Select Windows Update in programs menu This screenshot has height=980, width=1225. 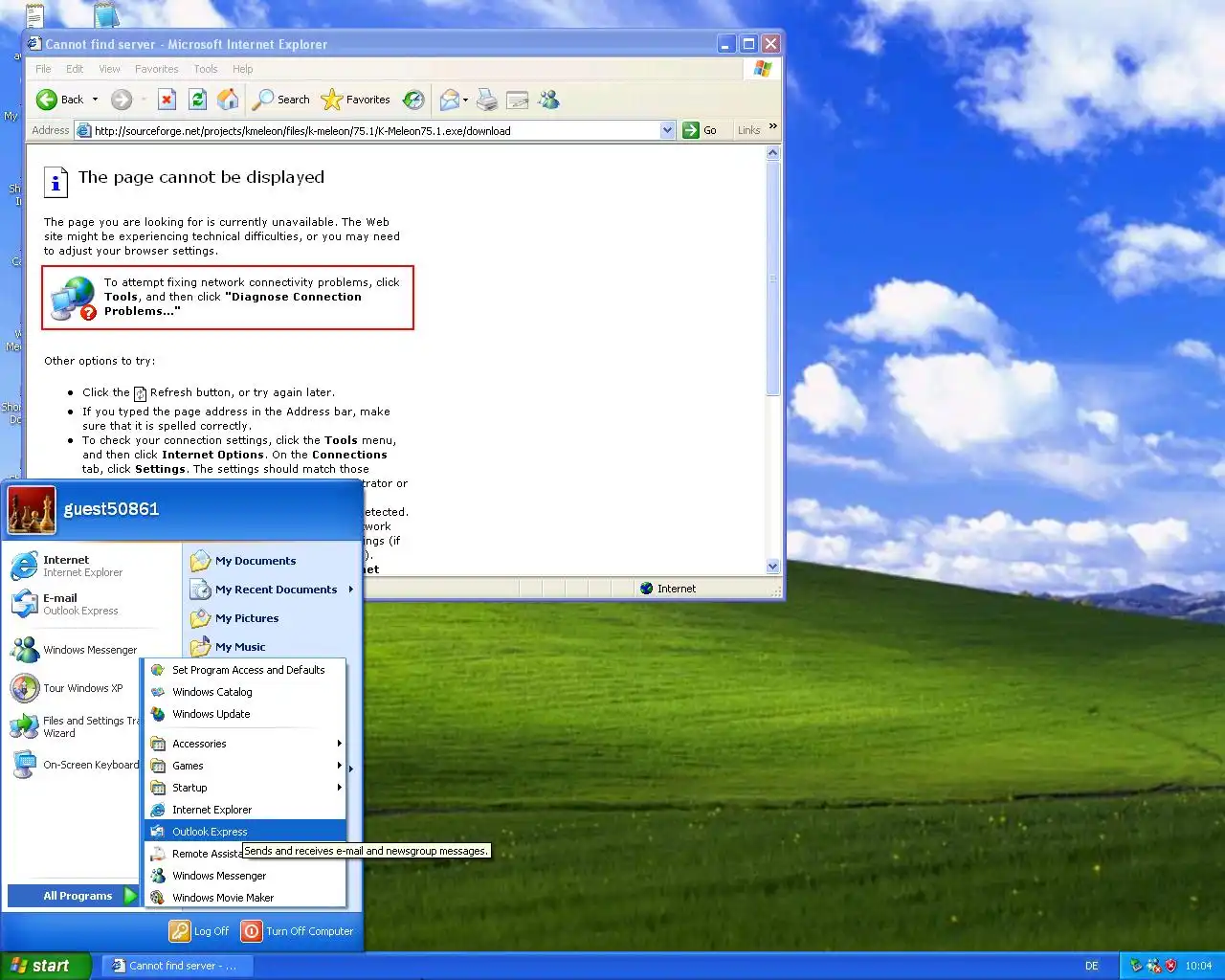point(245,714)
